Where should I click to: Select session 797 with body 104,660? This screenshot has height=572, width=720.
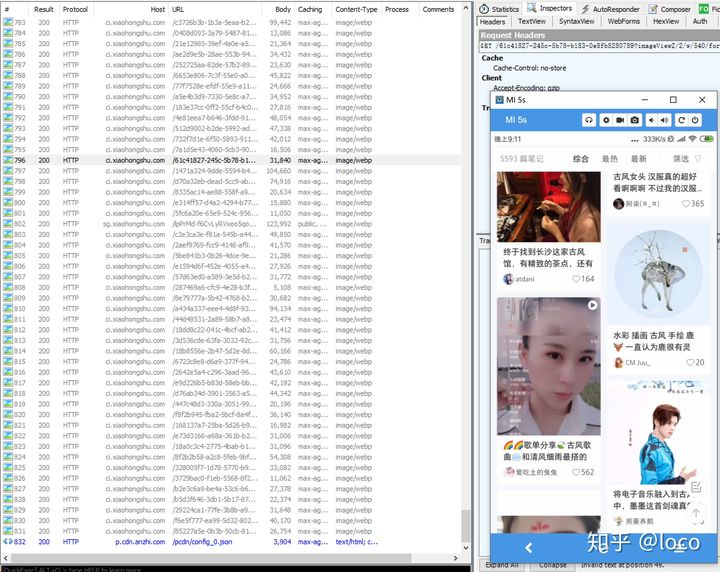[x=231, y=171]
